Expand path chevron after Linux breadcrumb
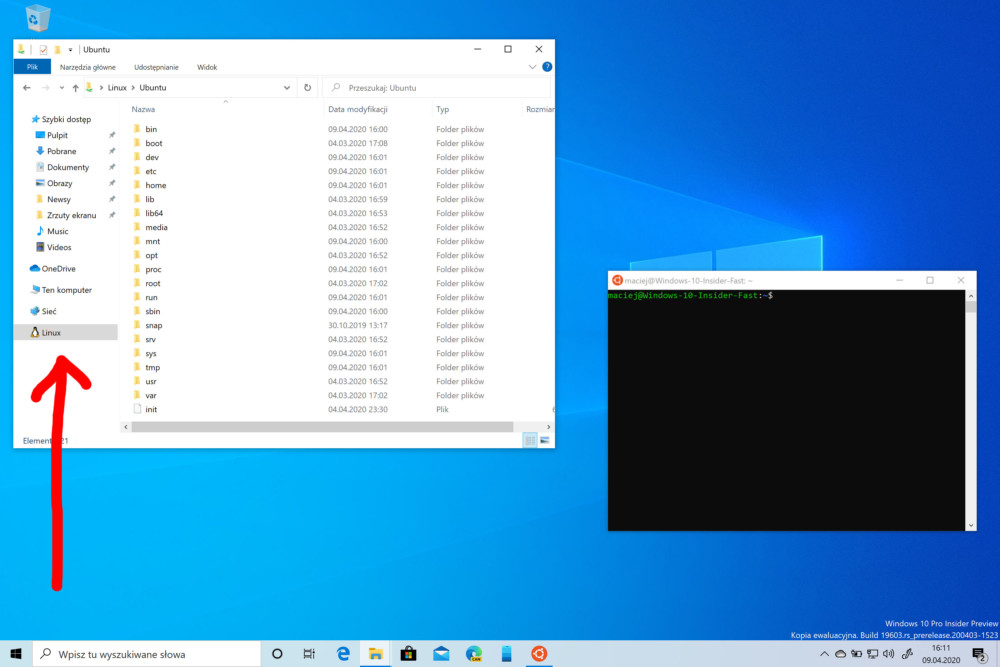1000x667 pixels. tap(133, 87)
